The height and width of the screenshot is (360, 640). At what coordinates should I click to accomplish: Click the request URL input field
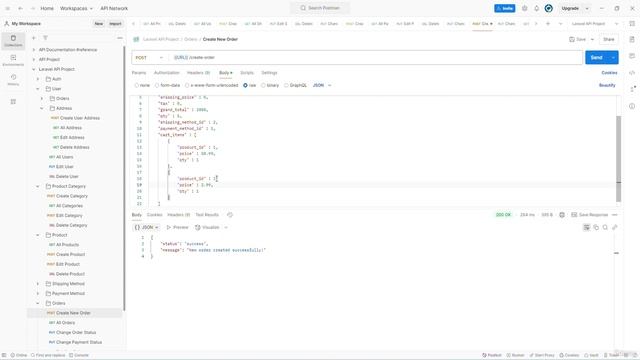pos(376,58)
